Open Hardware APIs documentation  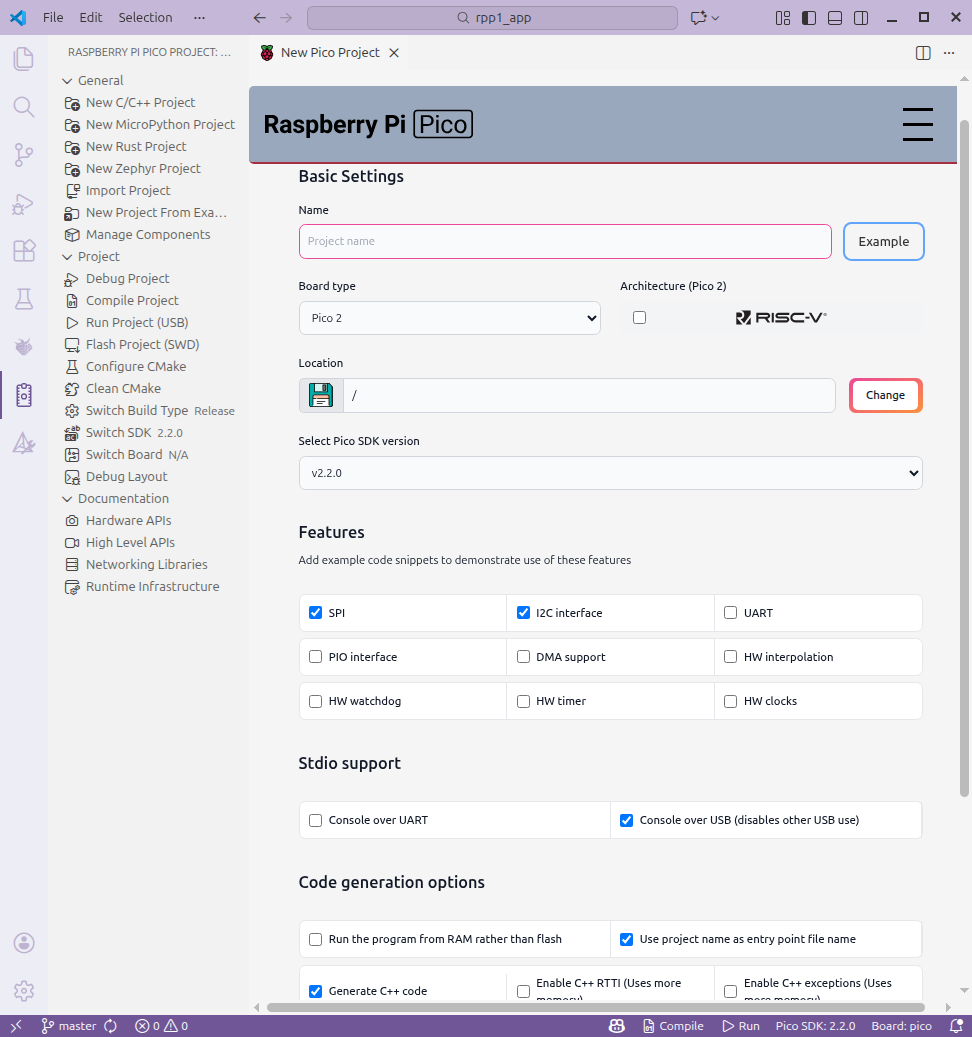[128, 520]
